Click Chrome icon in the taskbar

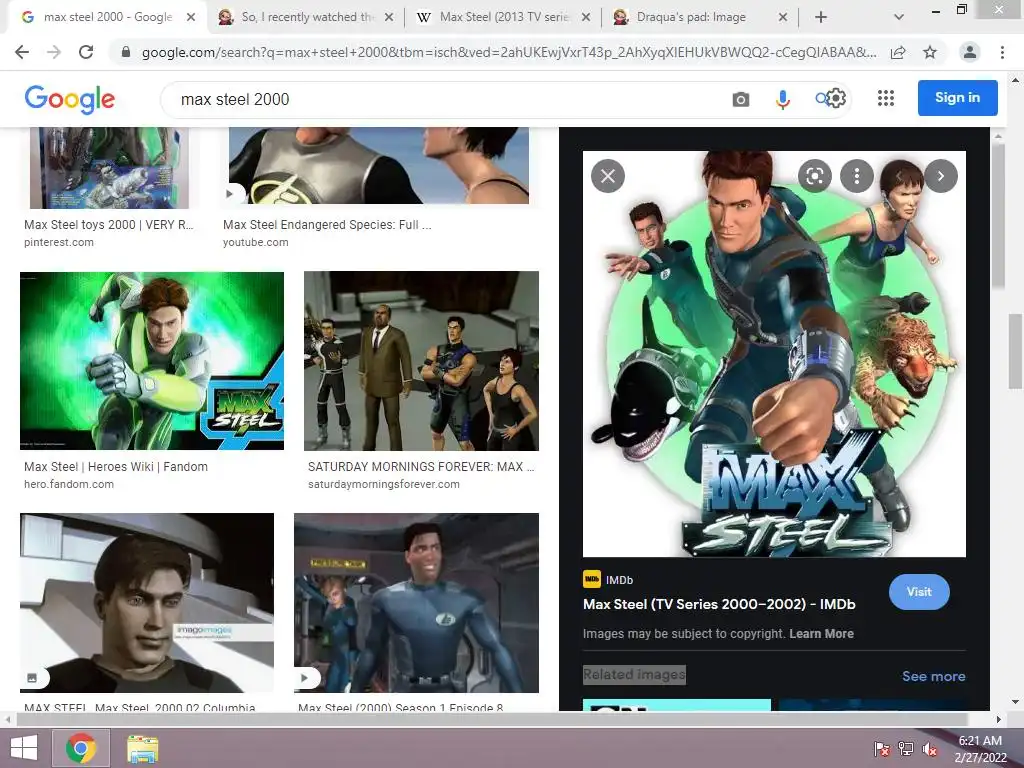click(80, 748)
